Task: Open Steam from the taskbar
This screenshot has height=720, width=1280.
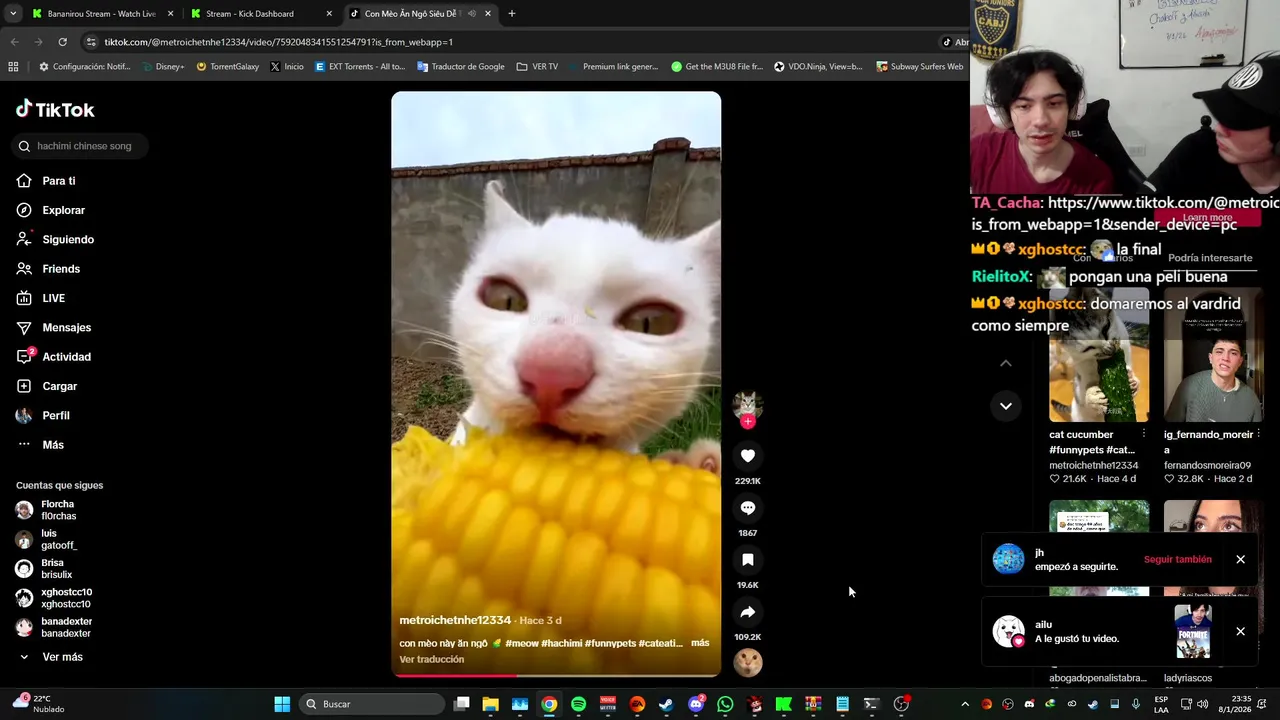Action: 666,704
